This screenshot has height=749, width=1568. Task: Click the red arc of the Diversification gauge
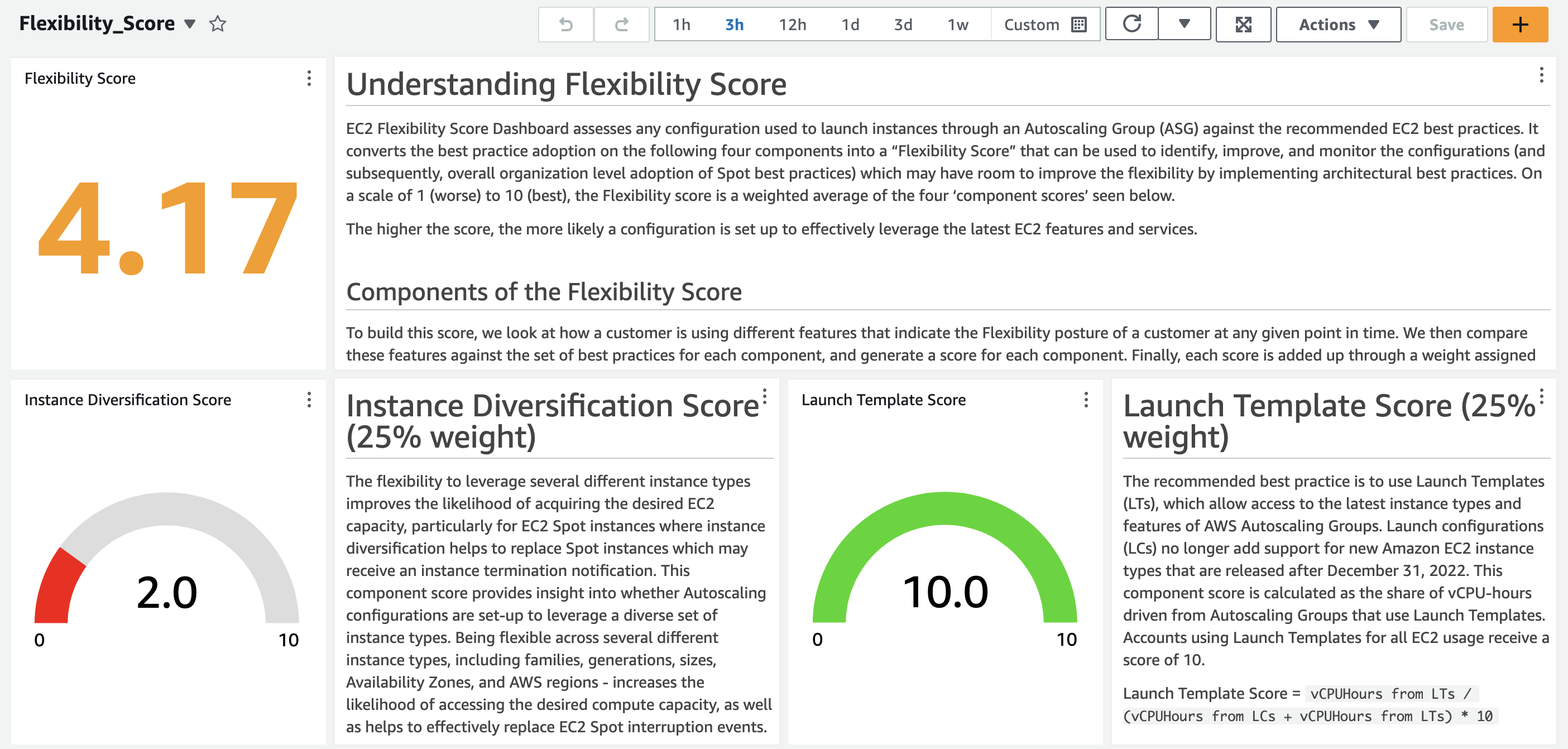coord(56,587)
